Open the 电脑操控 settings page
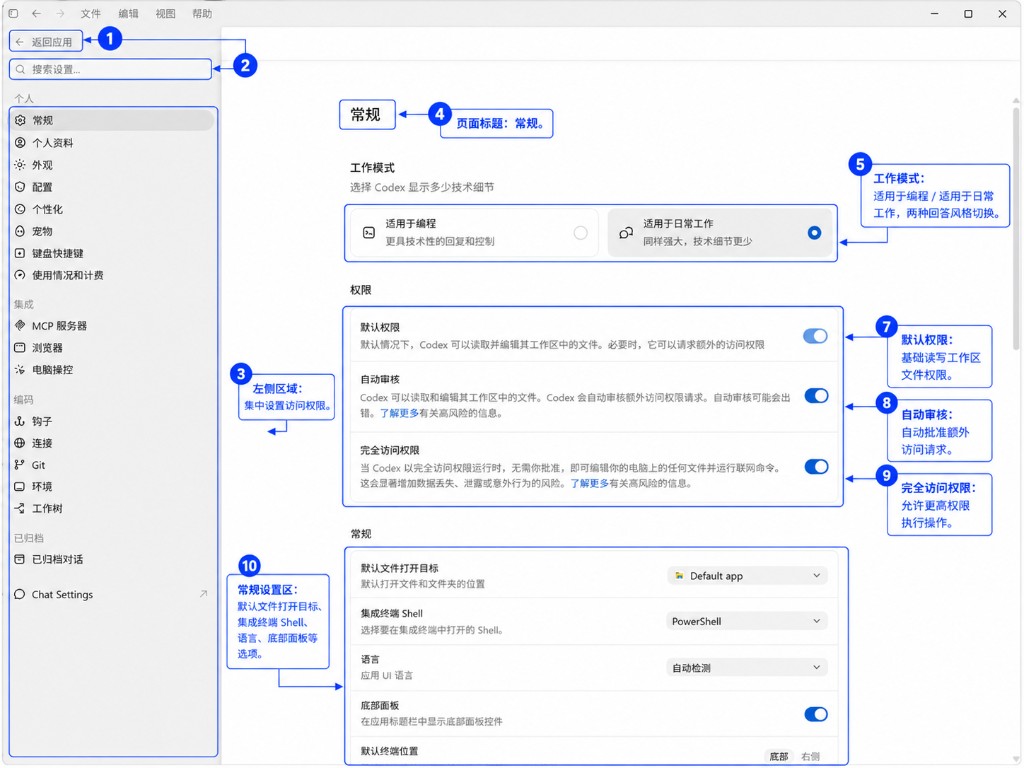The image size is (1024, 768). click(112, 370)
